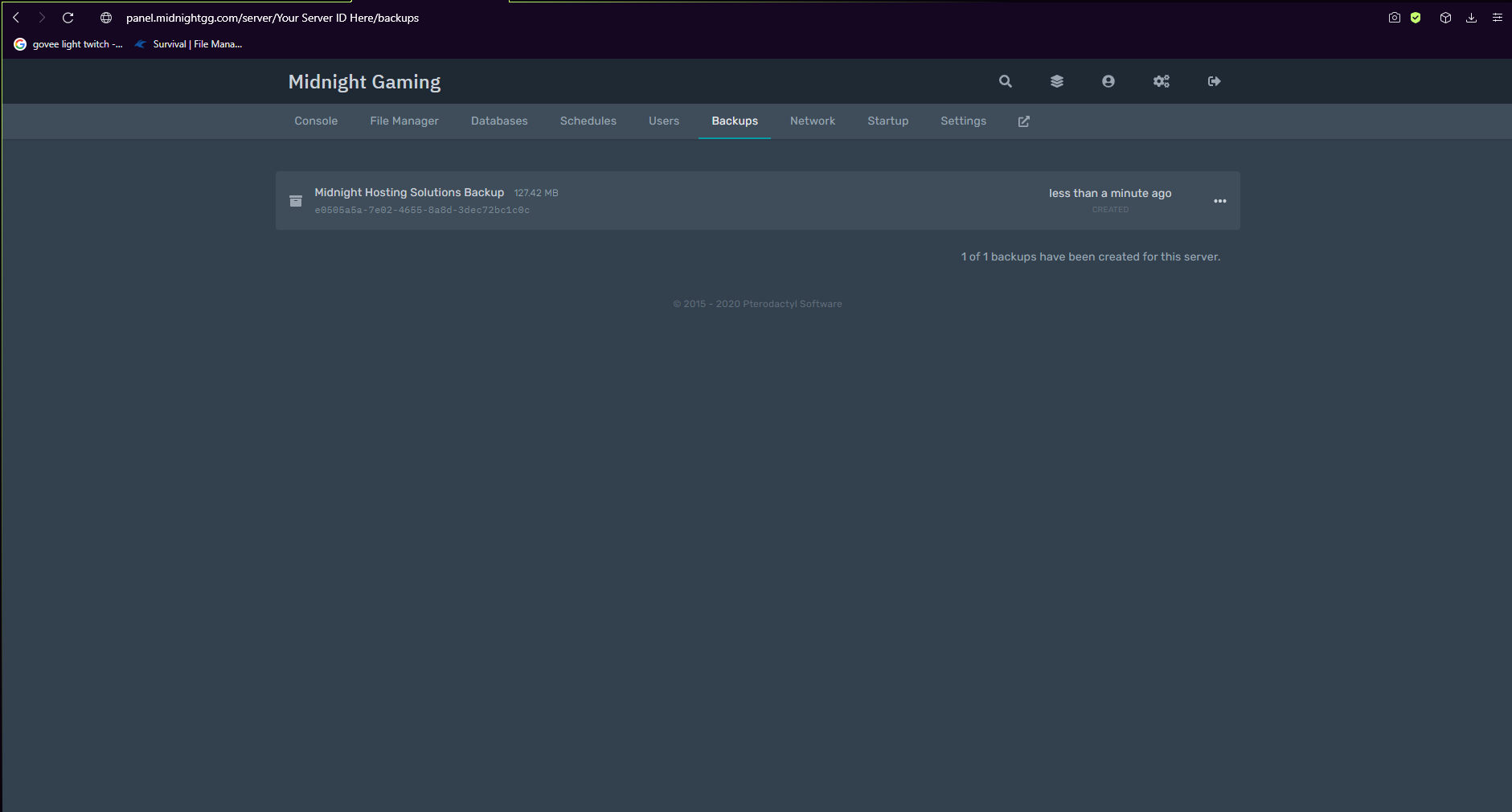Viewport: 1512px width, 812px height.
Task: Open the browser easy setup menu icon
Action: pyautogui.click(x=1498, y=18)
